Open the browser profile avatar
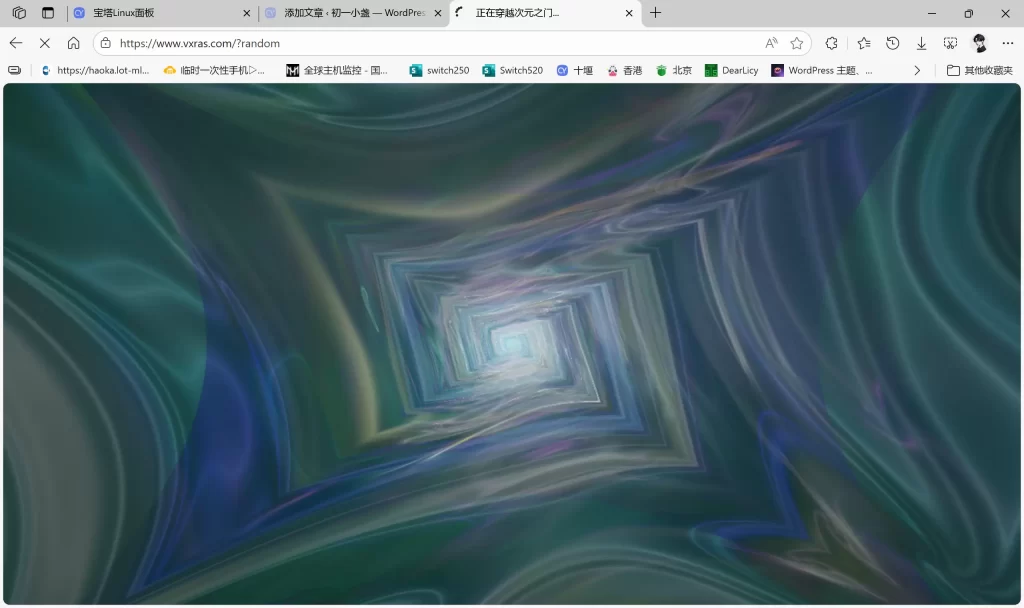Screen dimensions: 1024x608 [977, 44]
